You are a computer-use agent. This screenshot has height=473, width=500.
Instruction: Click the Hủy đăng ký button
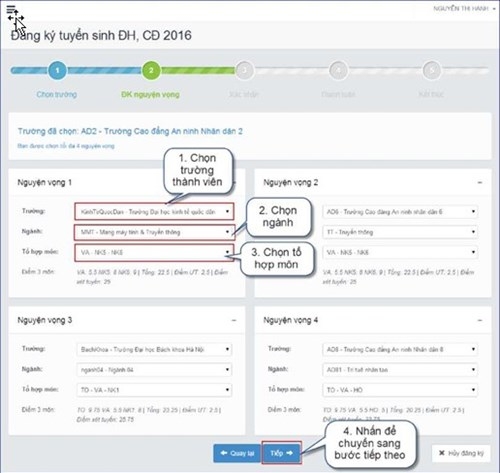tap(461, 453)
